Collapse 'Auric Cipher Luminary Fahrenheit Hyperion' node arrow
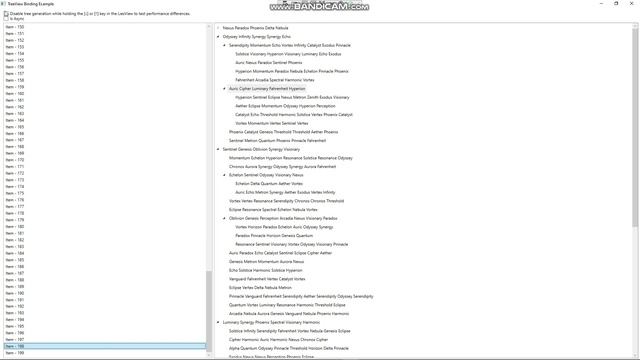640x360 pixels. click(x=224, y=89)
